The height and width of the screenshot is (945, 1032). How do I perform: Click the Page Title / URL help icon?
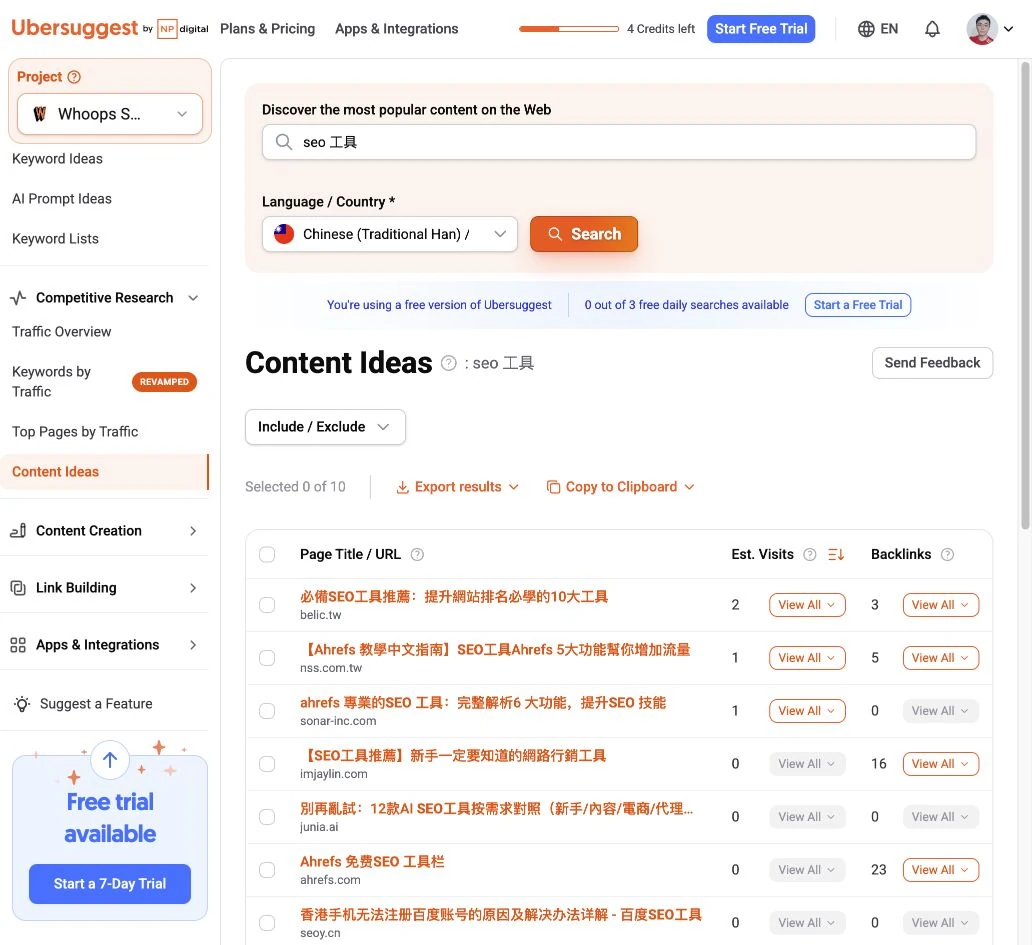pos(417,554)
